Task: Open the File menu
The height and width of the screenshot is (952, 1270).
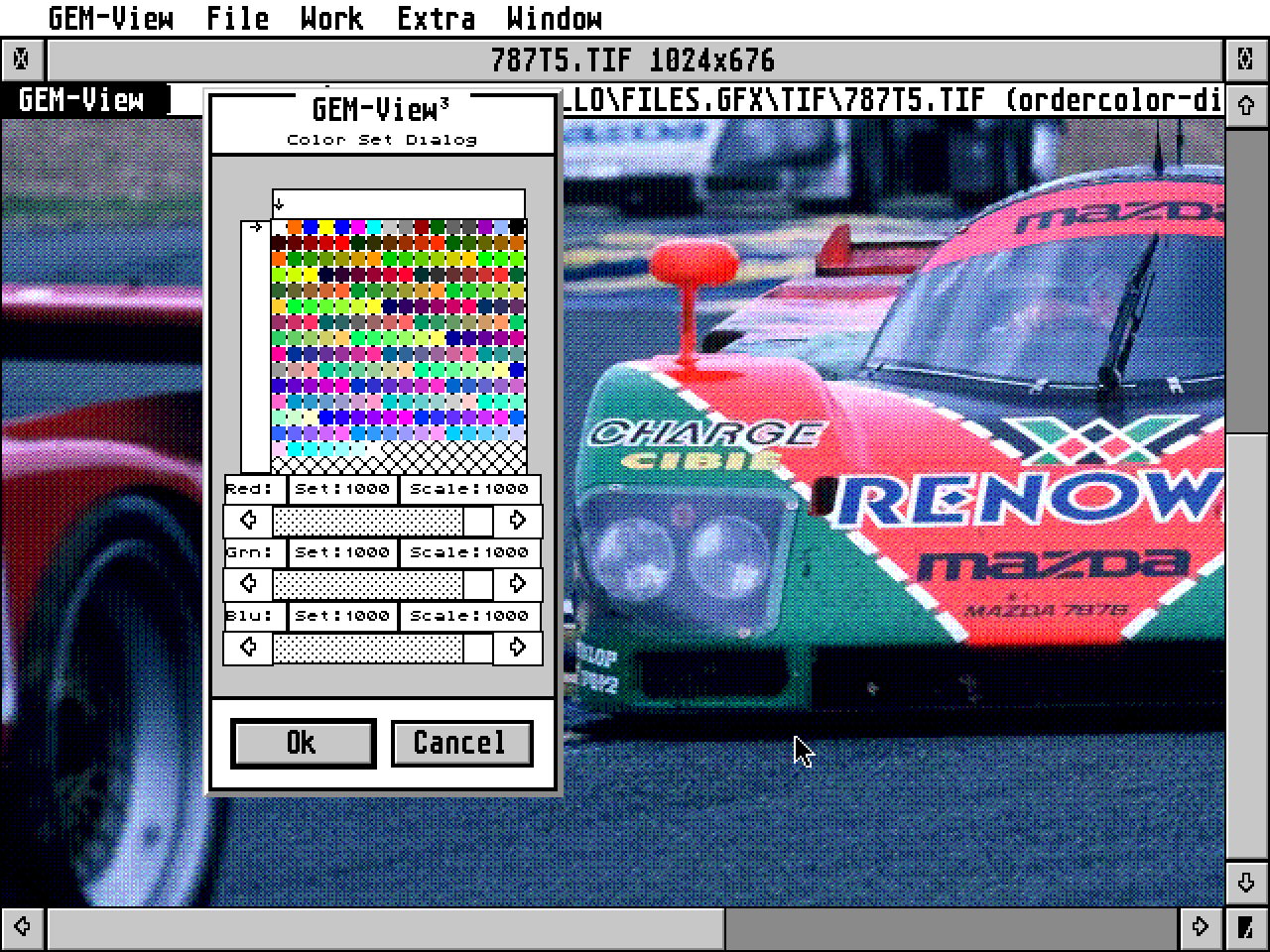Action: [x=238, y=18]
